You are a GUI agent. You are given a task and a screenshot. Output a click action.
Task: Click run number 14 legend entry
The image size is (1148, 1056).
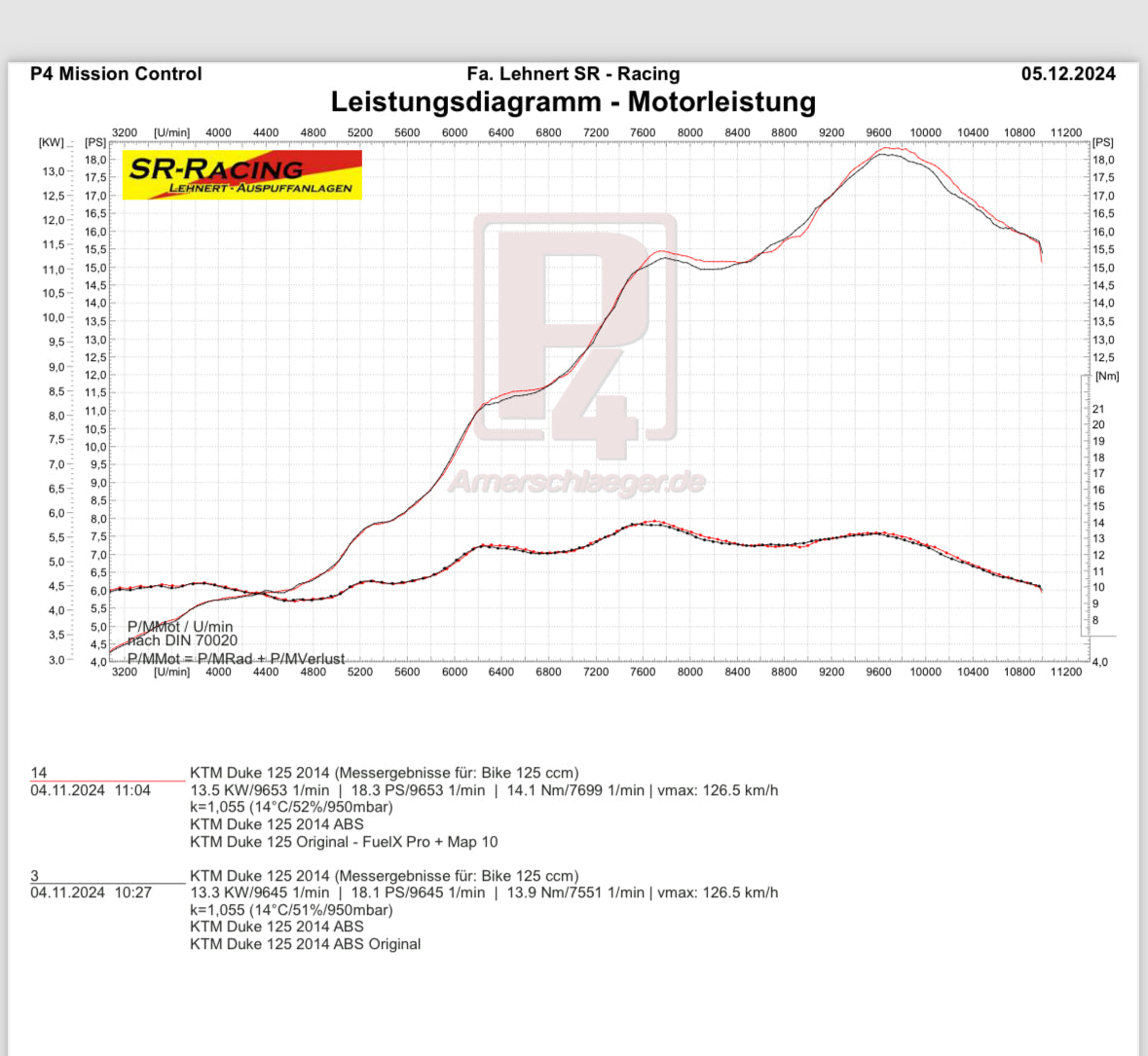[39, 773]
